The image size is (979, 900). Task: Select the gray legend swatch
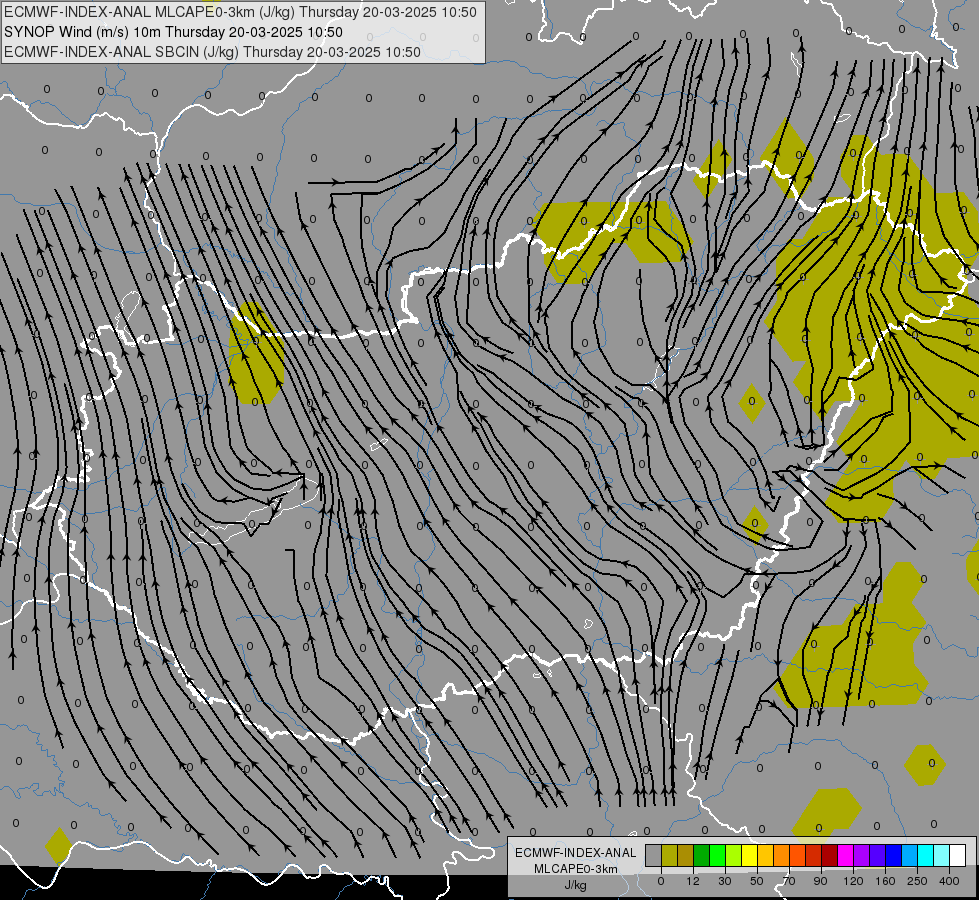click(654, 855)
